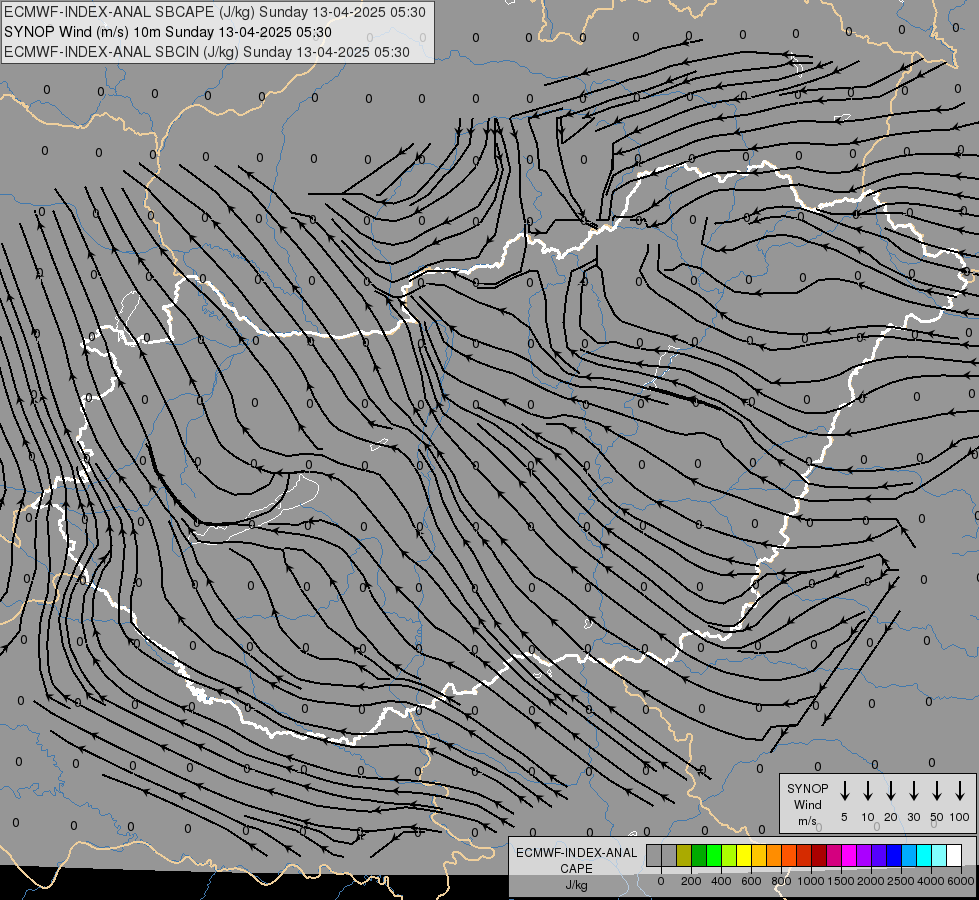This screenshot has height=900, width=979.
Task: Click the CAPE legend label
Action: [576, 869]
